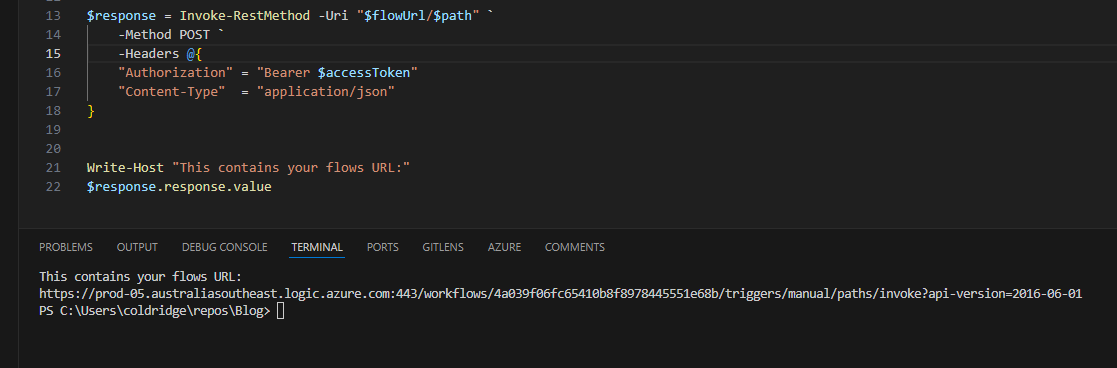Show the COMMENTS panel tab
The image size is (1117, 368).
click(x=575, y=247)
